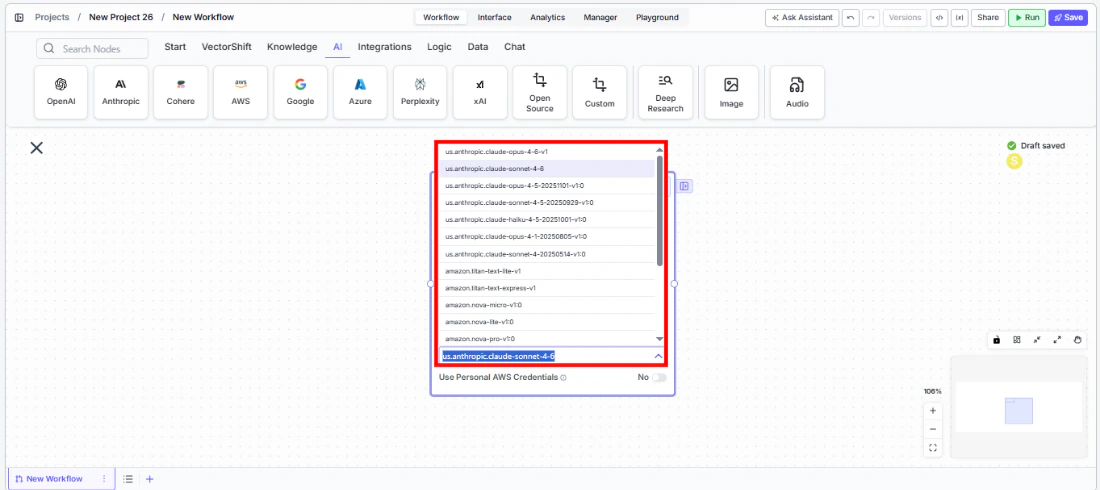Add an Azure node

pyautogui.click(x=360, y=93)
